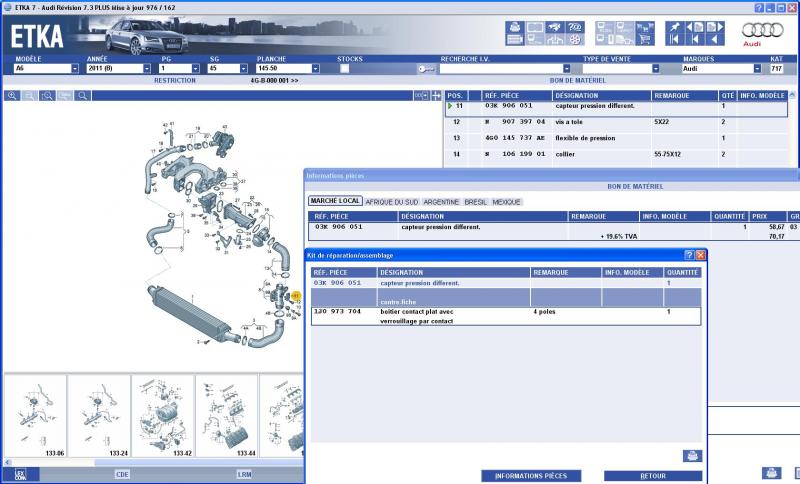Select the Afrique du Sud tab
The image size is (800, 484).
(391, 202)
